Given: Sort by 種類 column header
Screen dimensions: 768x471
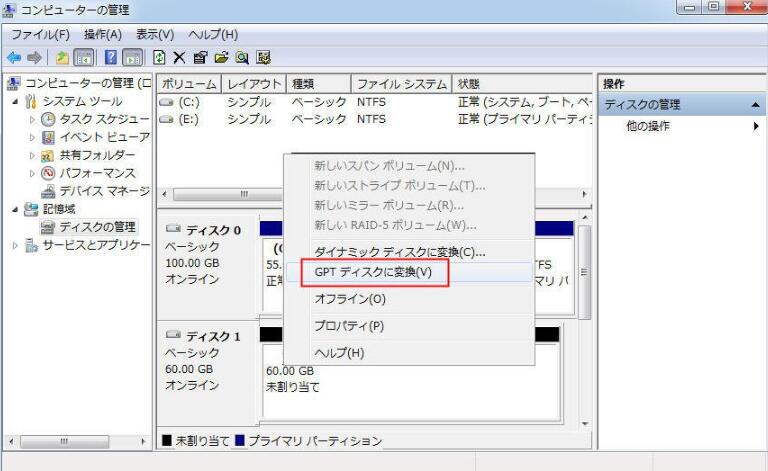Looking at the screenshot, I should click(319, 84).
